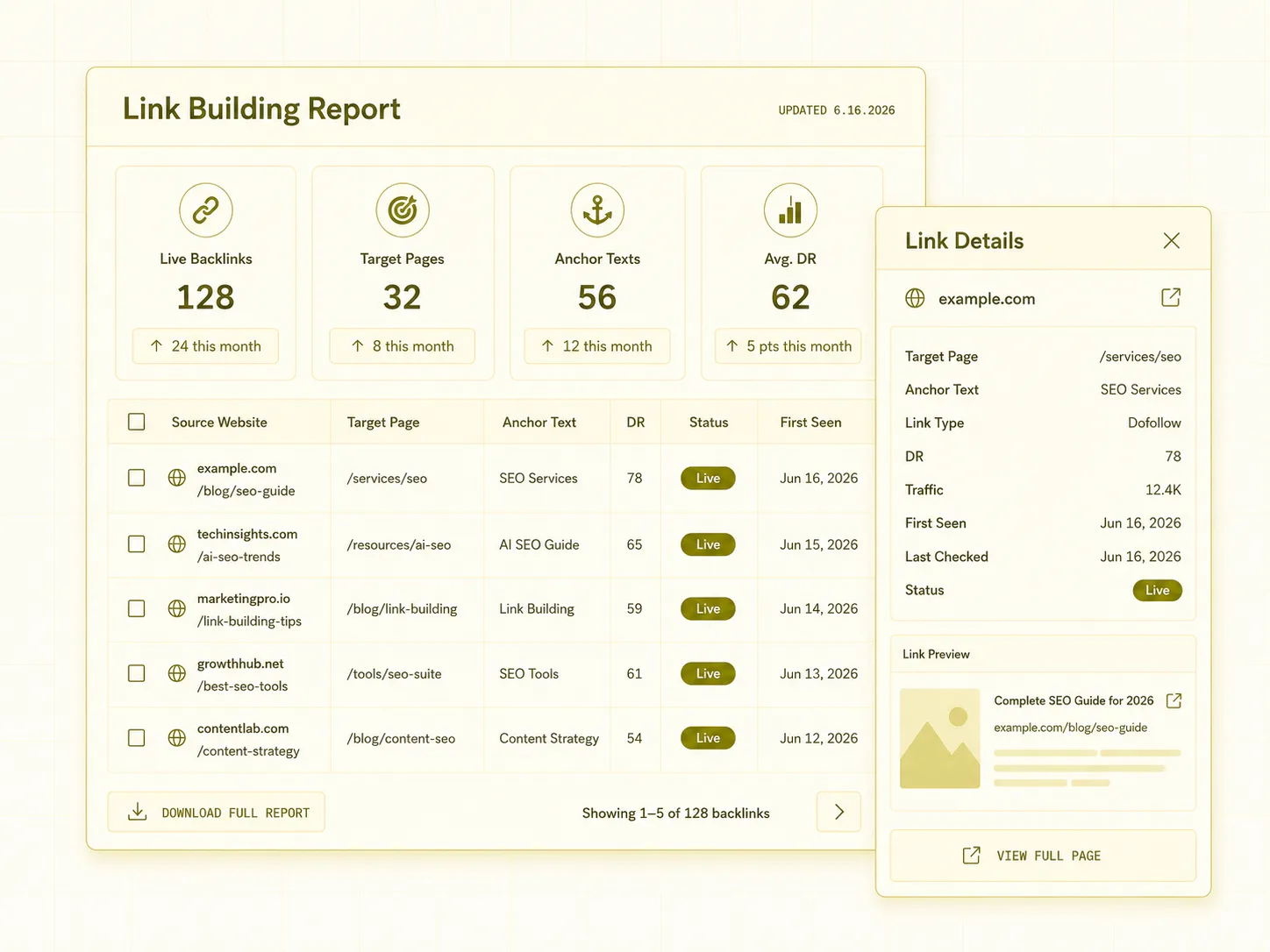Click the external icon inside View Full Page button
This screenshot has width=1270, height=952.
coord(971,855)
